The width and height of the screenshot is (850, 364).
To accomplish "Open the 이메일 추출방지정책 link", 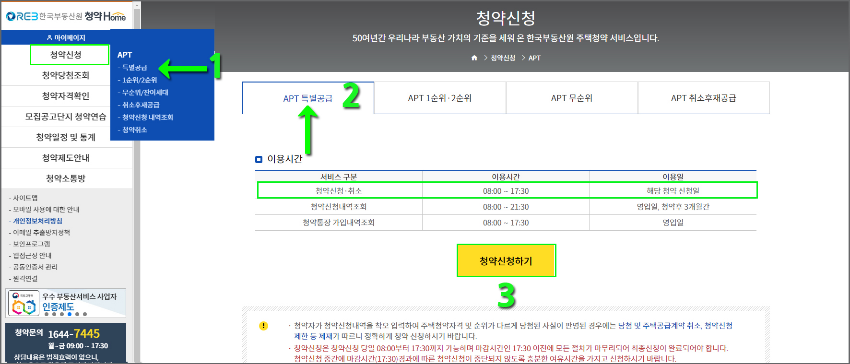I will click(x=39, y=232).
